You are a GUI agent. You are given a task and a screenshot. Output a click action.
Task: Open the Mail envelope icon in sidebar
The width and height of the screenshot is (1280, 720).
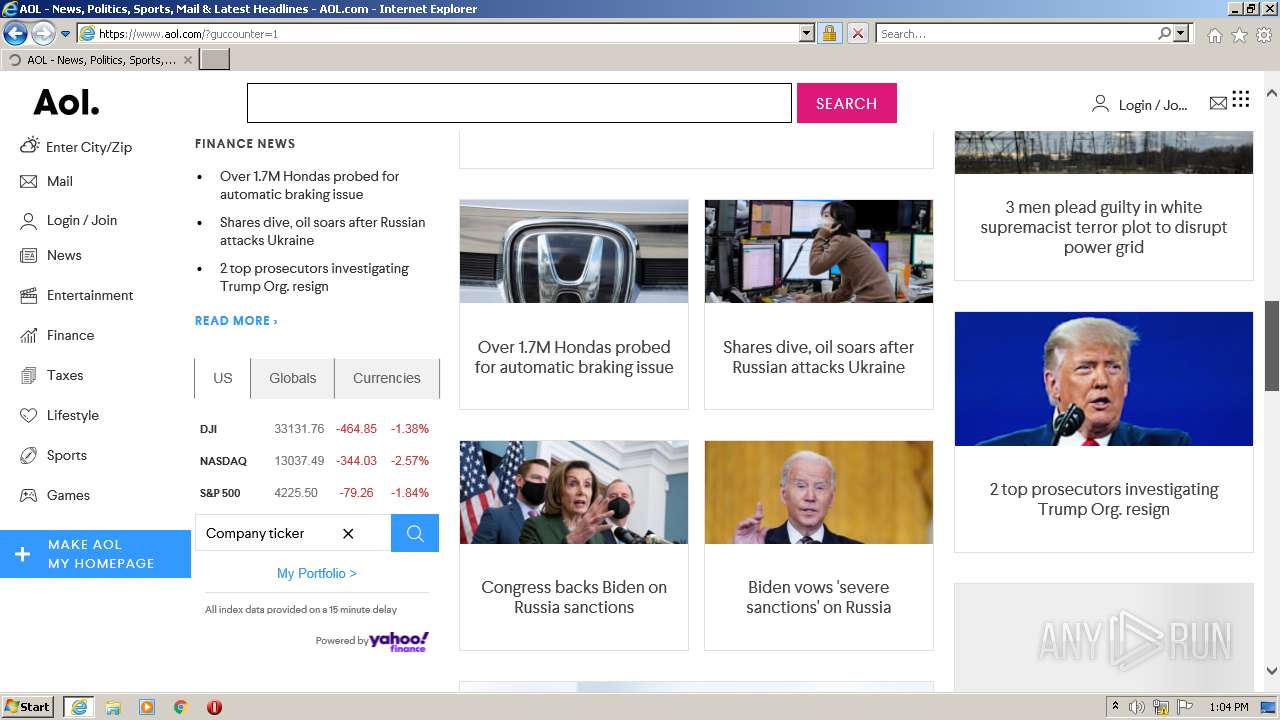(28, 182)
